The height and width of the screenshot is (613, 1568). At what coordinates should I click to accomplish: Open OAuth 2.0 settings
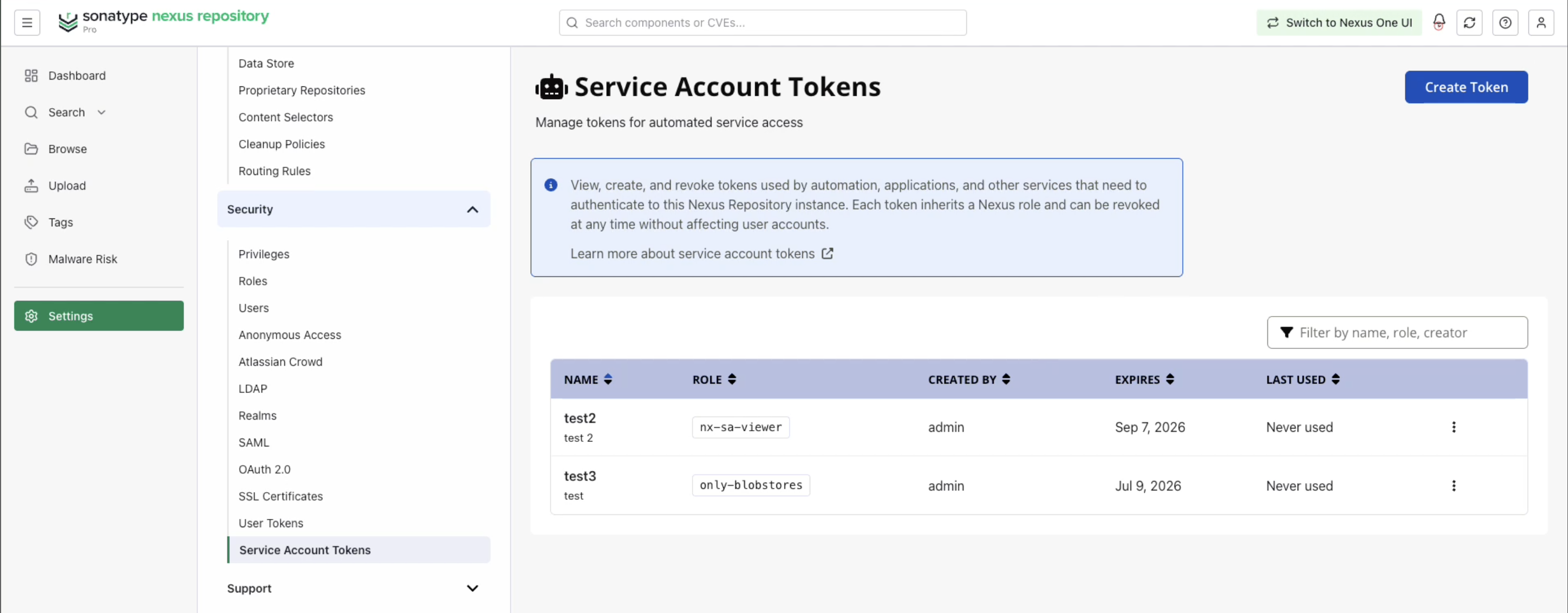pyautogui.click(x=264, y=469)
